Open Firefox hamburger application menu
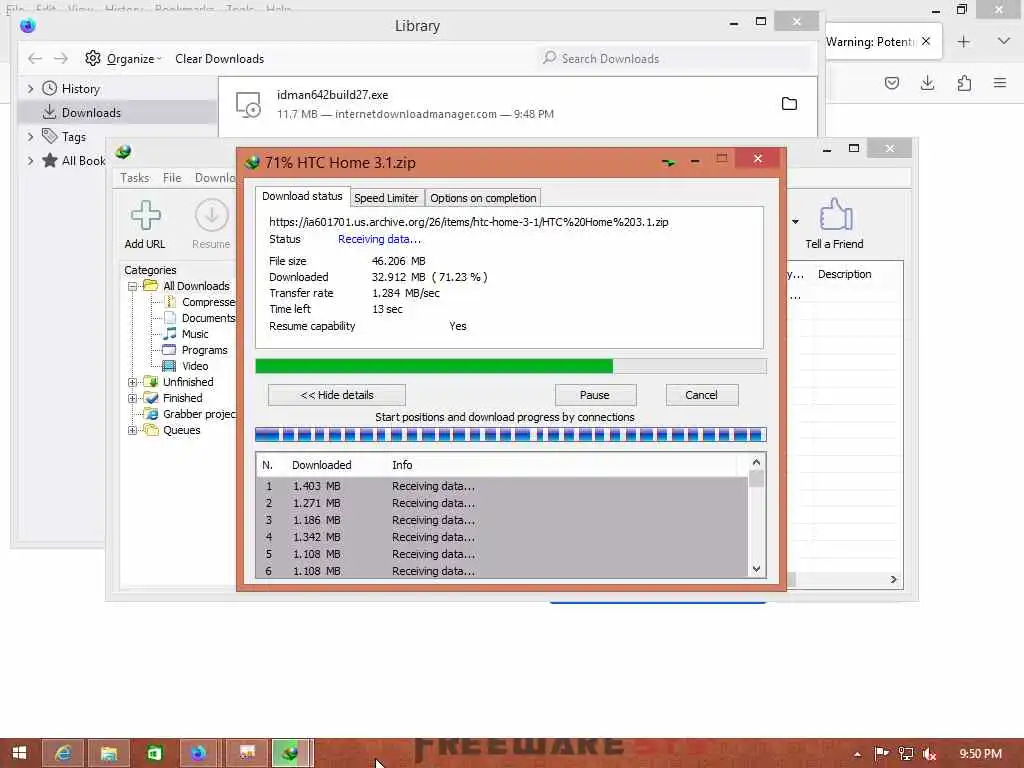This screenshot has width=1024, height=768. pos(1000,83)
